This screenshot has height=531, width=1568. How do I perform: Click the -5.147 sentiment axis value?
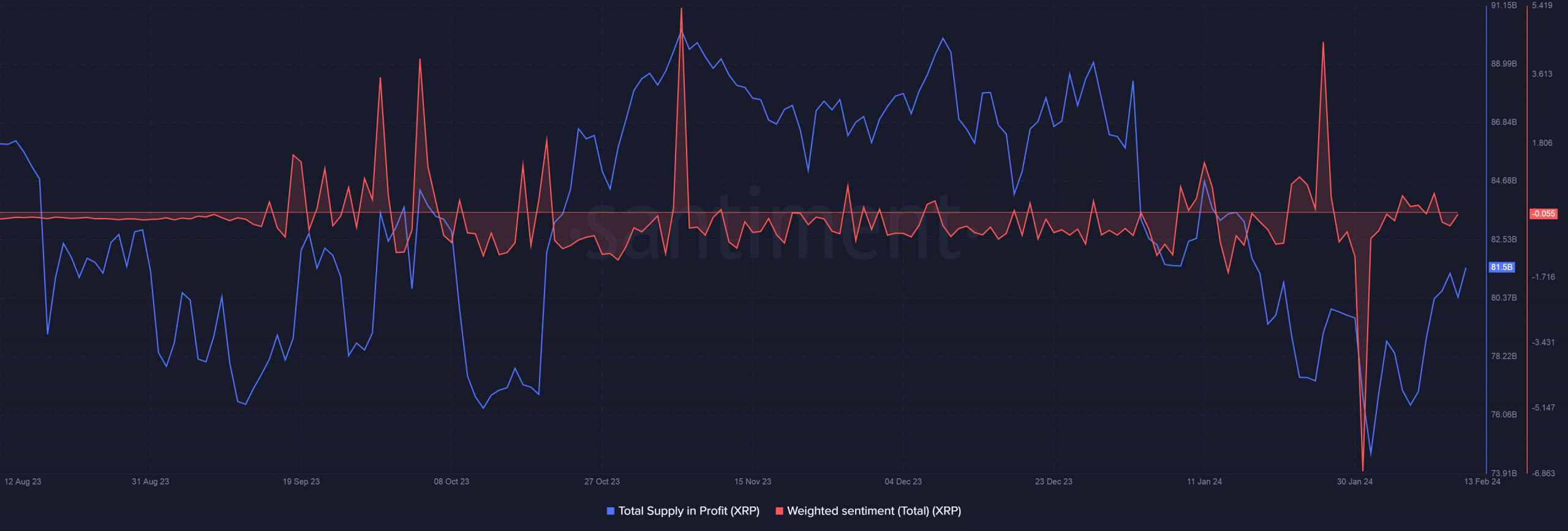coord(1543,408)
